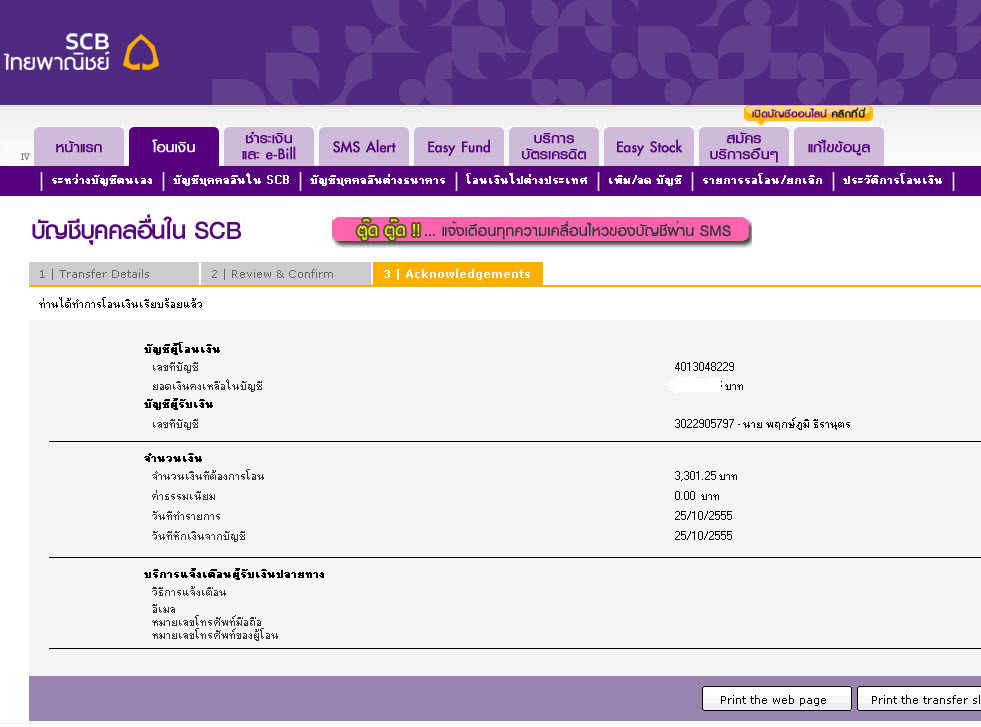Screen dimensions: 981x727
Task: Select โอนเงินไปต่างประเทศ from the submenu
Action: coord(527,181)
